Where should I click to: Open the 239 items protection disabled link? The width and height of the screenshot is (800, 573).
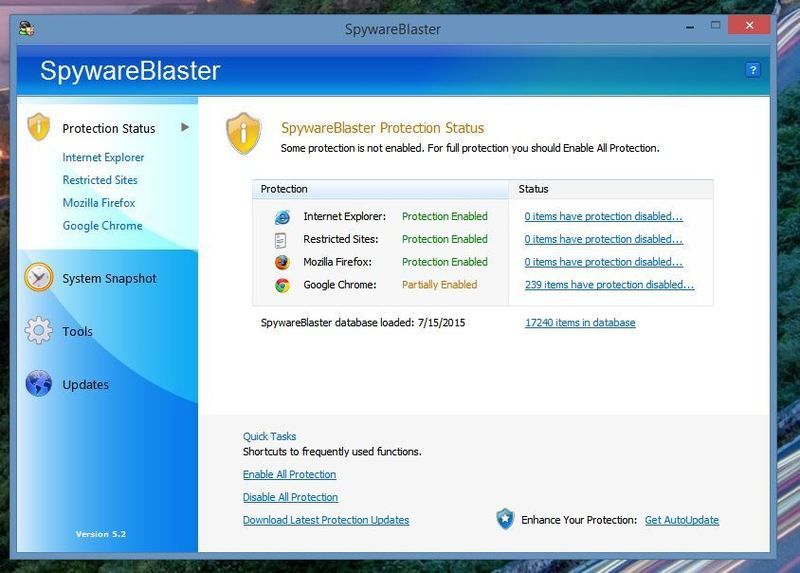click(x=609, y=285)
